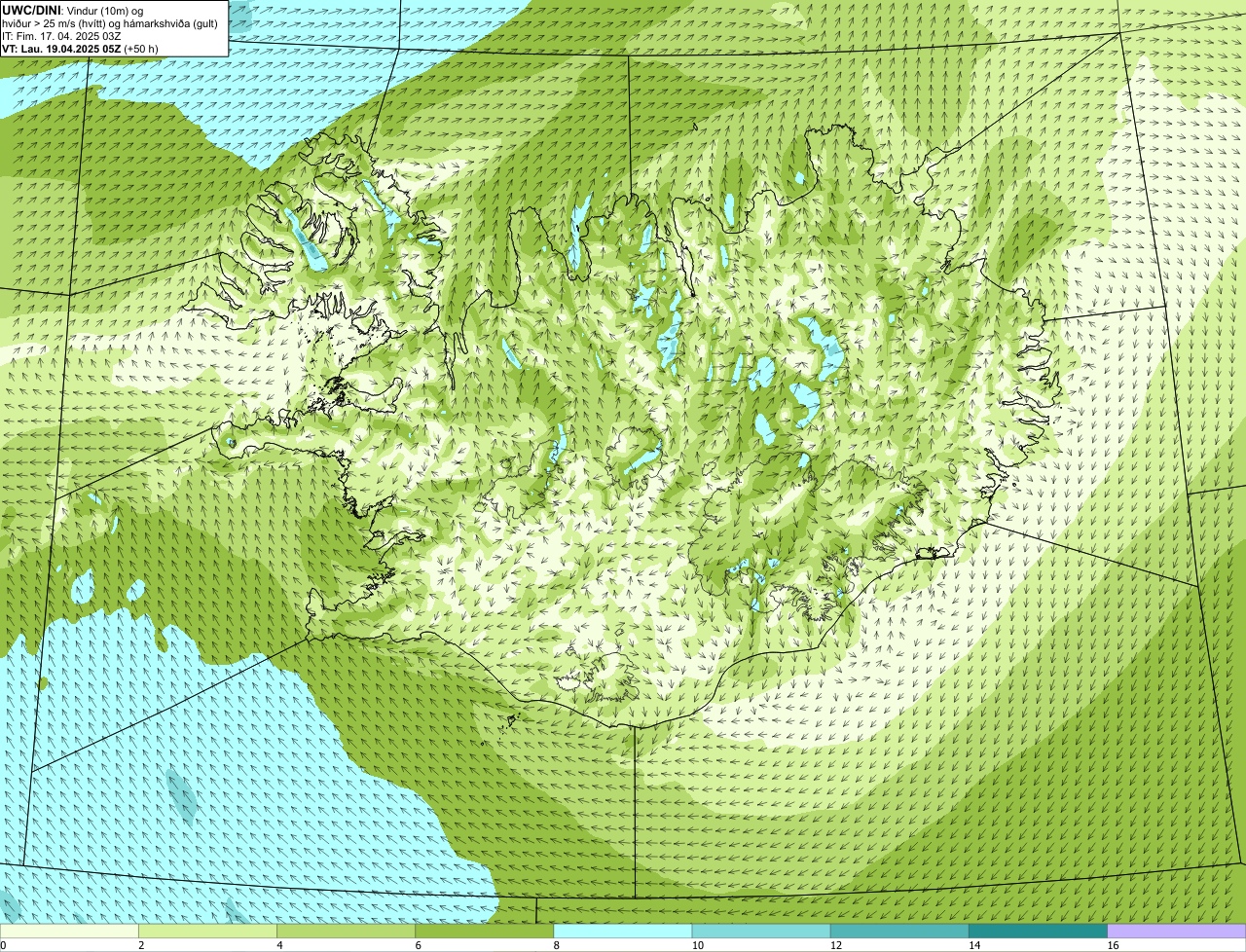Click the "(+50 h)" forecast offset text
The width and height of the screenshot is (1246, 952).
(141, 49)
